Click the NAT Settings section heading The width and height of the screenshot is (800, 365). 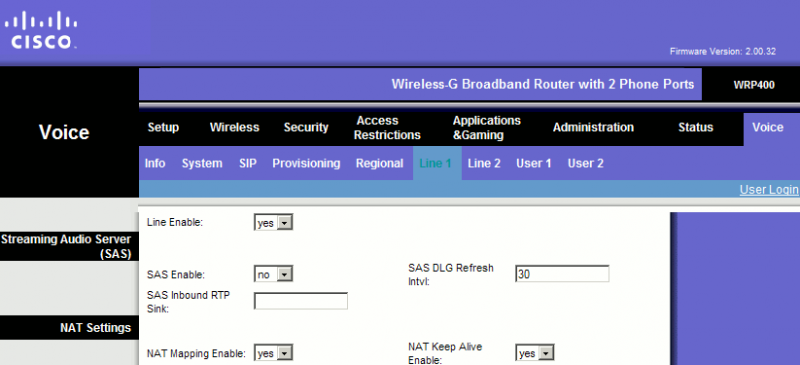pos(95,328)
